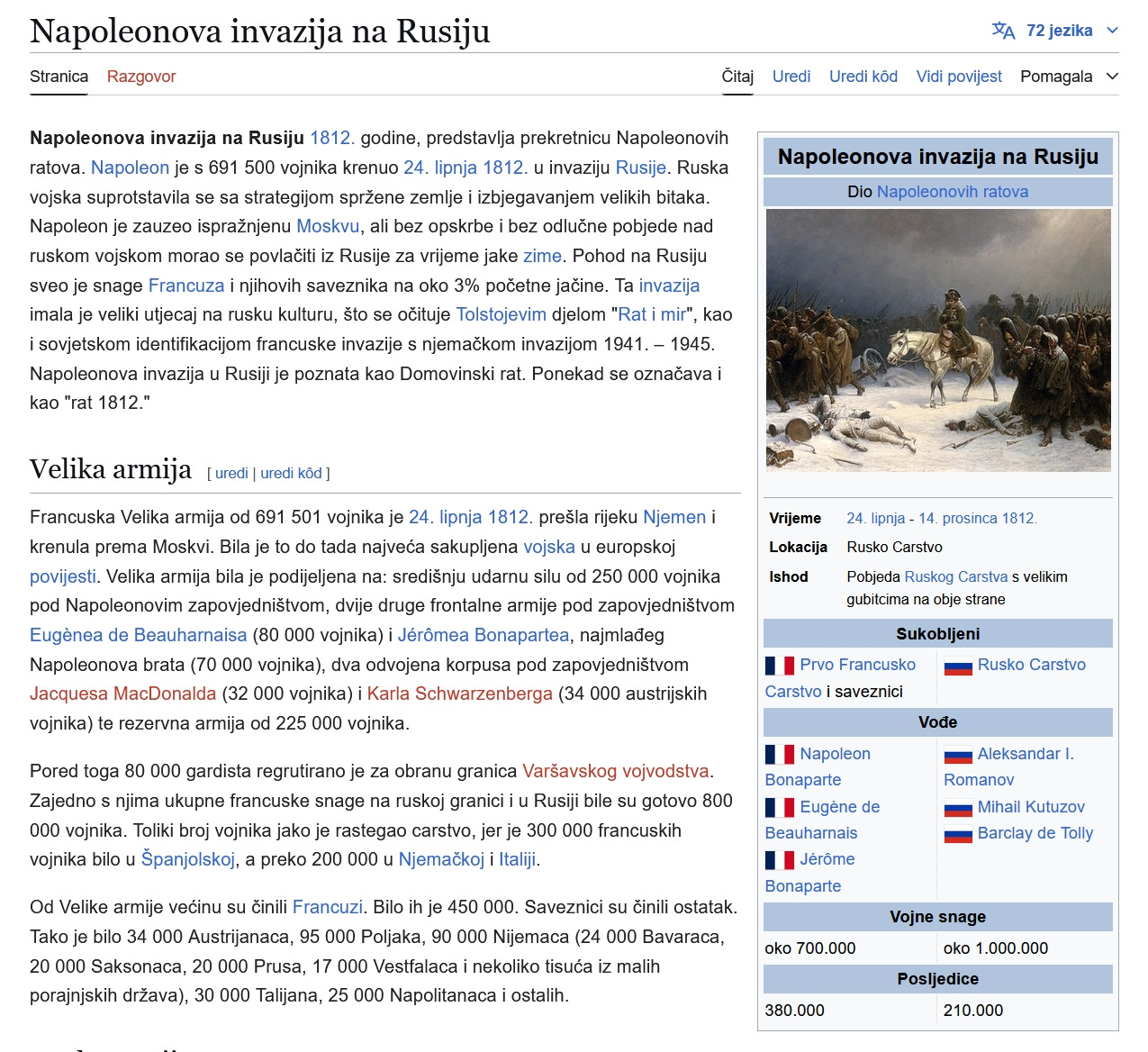Click the "380.000" casualties value
1148x1052 pixels.
click(795, 1011)
